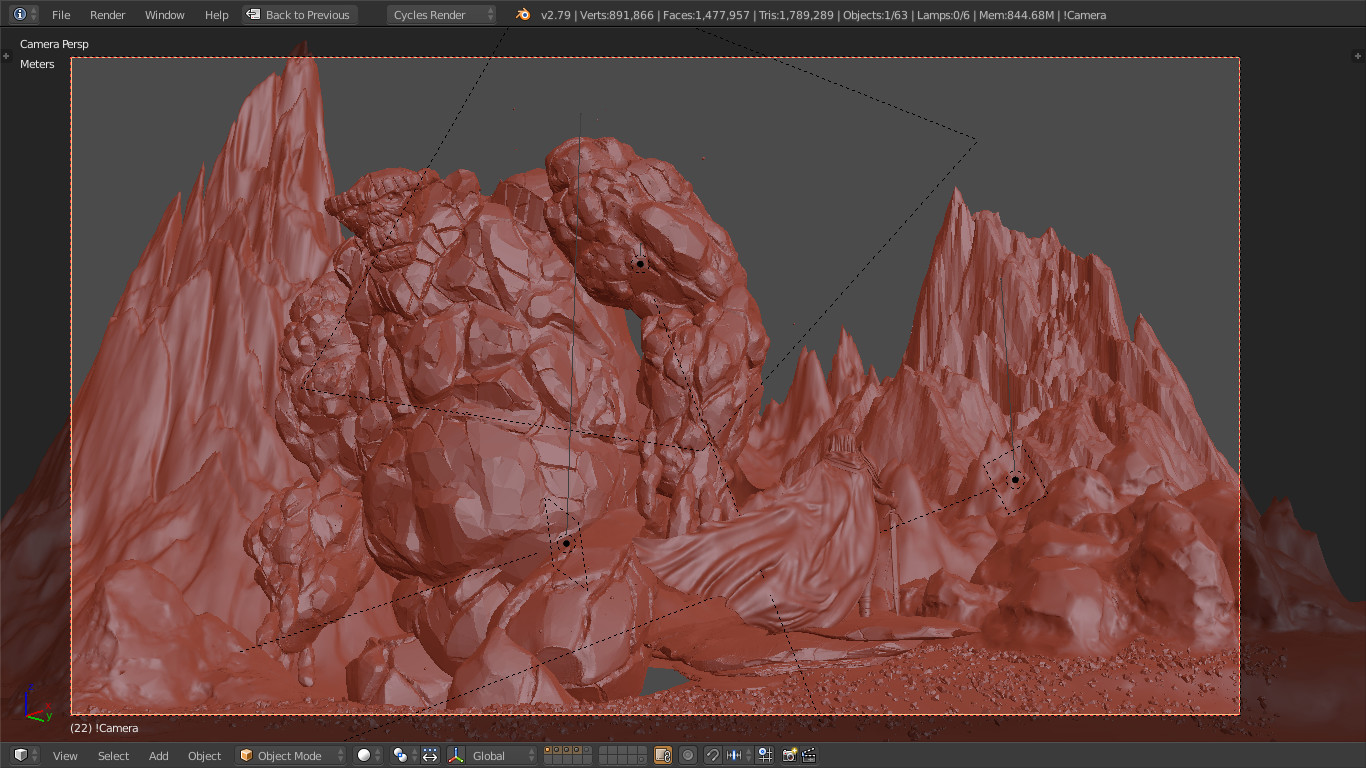Select the first scene layer button
The height and width of the screenshot is (768, 1366).
[549, 751]
